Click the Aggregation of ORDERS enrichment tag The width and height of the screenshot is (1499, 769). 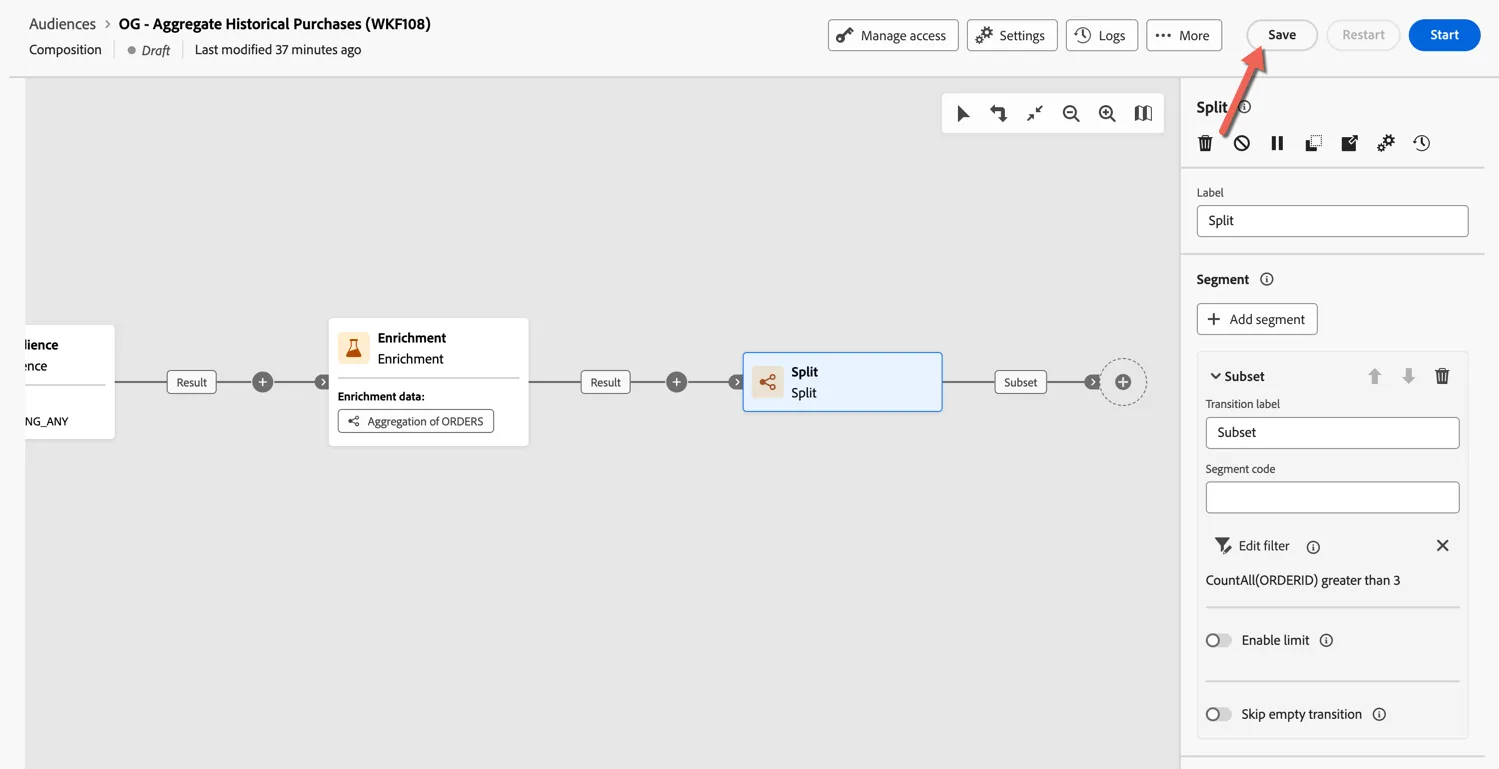pos(416,422)
